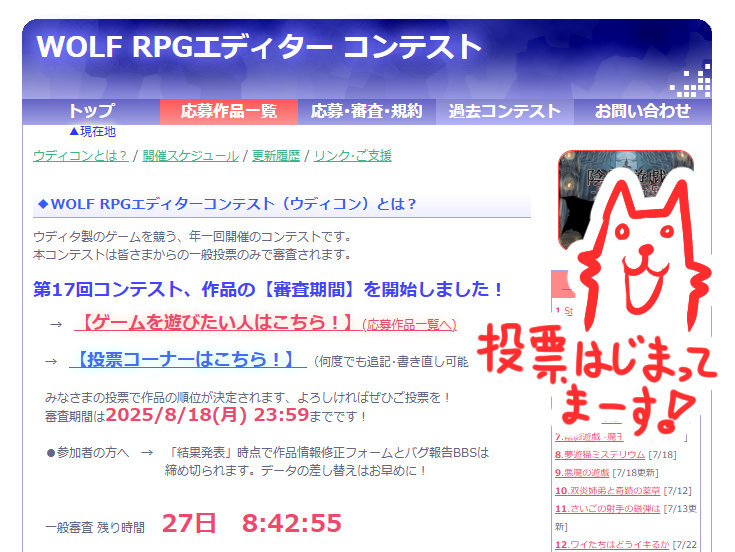Click the ◆WOLF RPGエディターコンテスト（ウディコン）とは？ heading

pos(227,204)
